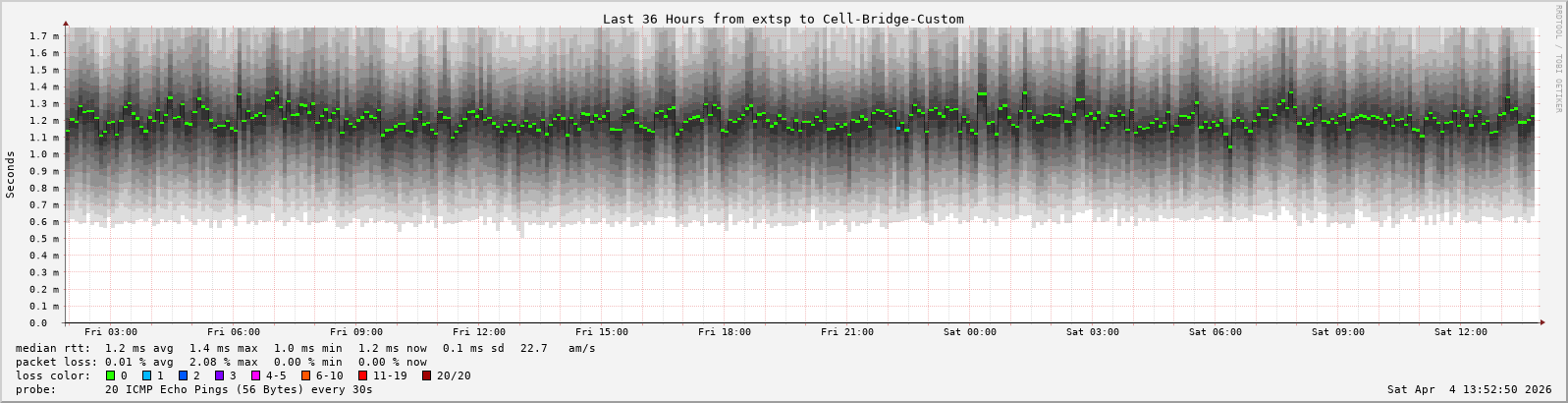Image resolution: width=1568 pixels, height=403 pixels.
Task: Click the red 11-19 loss swatch
Action: [x=362, y=375]
